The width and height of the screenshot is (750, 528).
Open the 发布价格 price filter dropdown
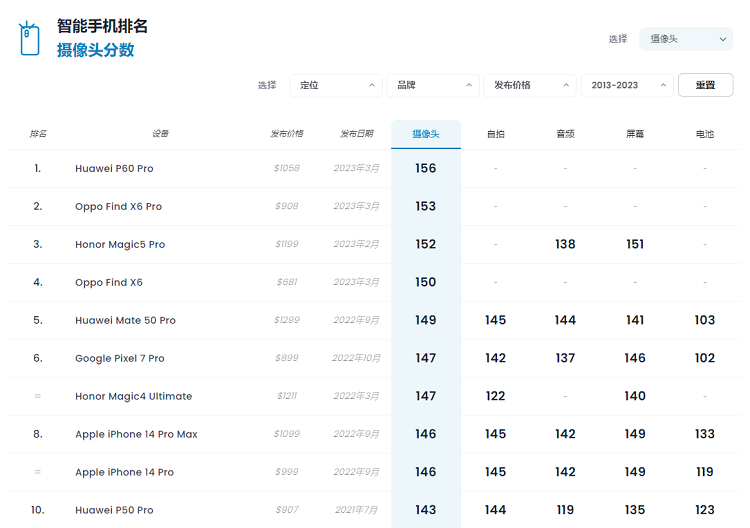(530, 86)
